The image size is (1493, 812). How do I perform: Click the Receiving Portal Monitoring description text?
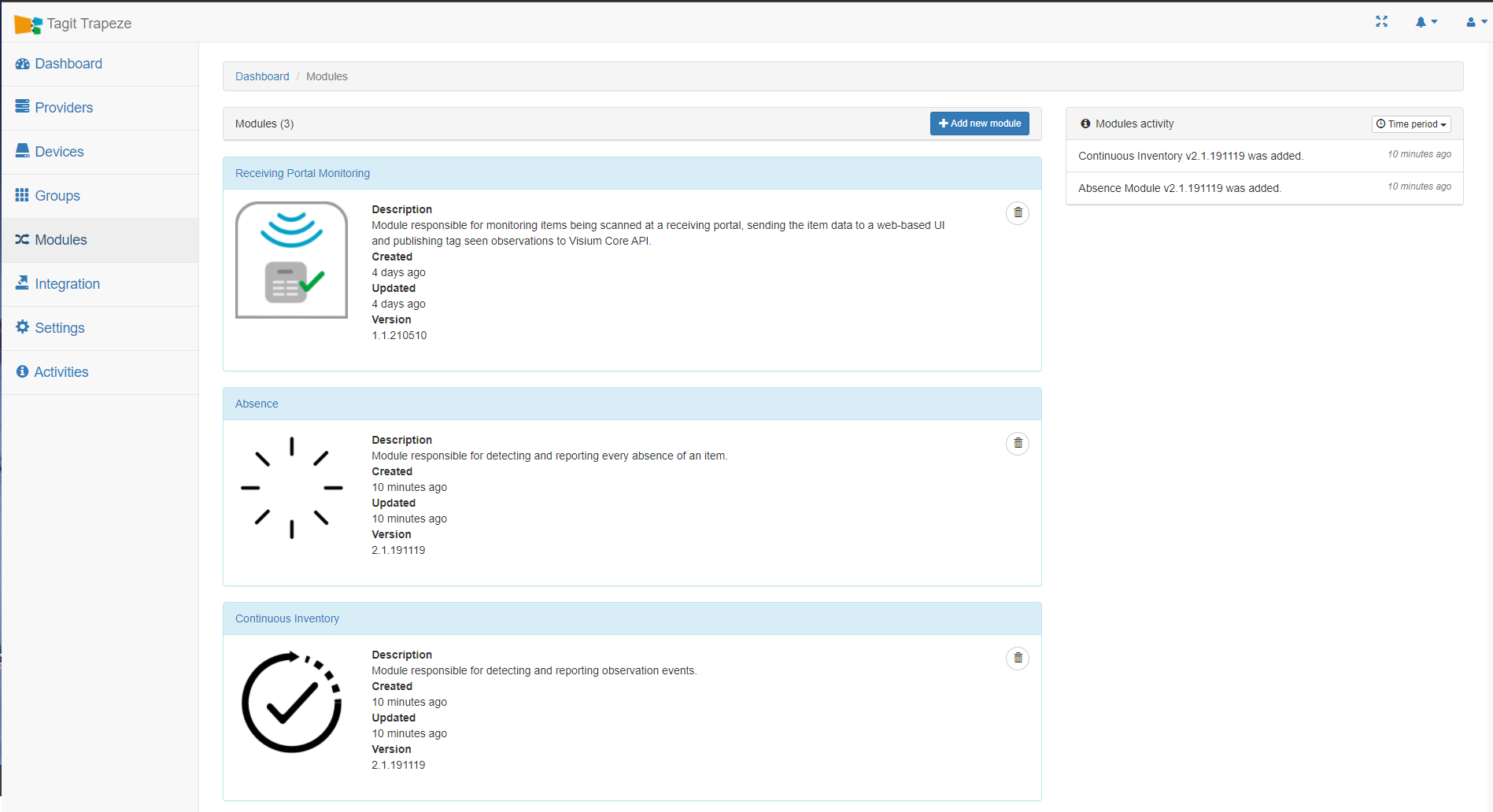658,233
